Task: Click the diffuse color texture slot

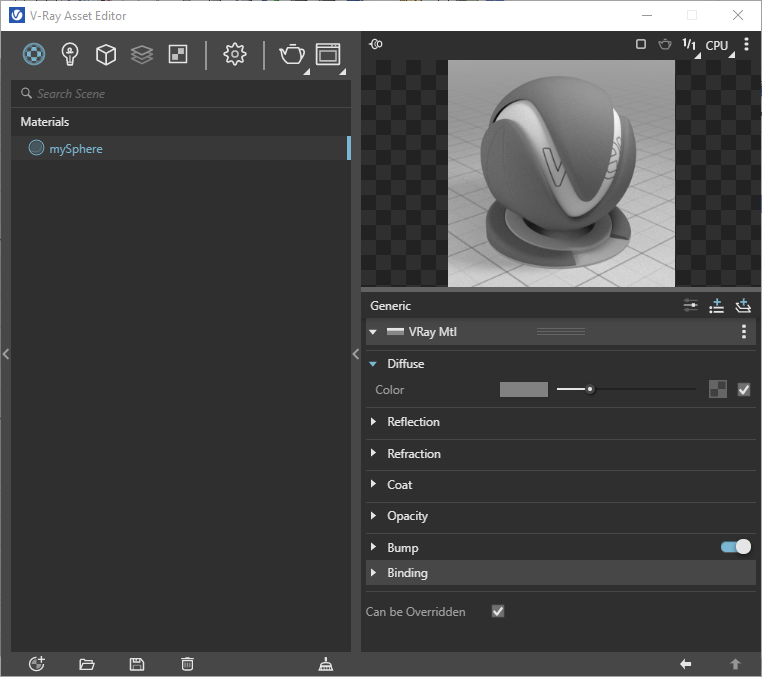Action: [x=718, y=389]
